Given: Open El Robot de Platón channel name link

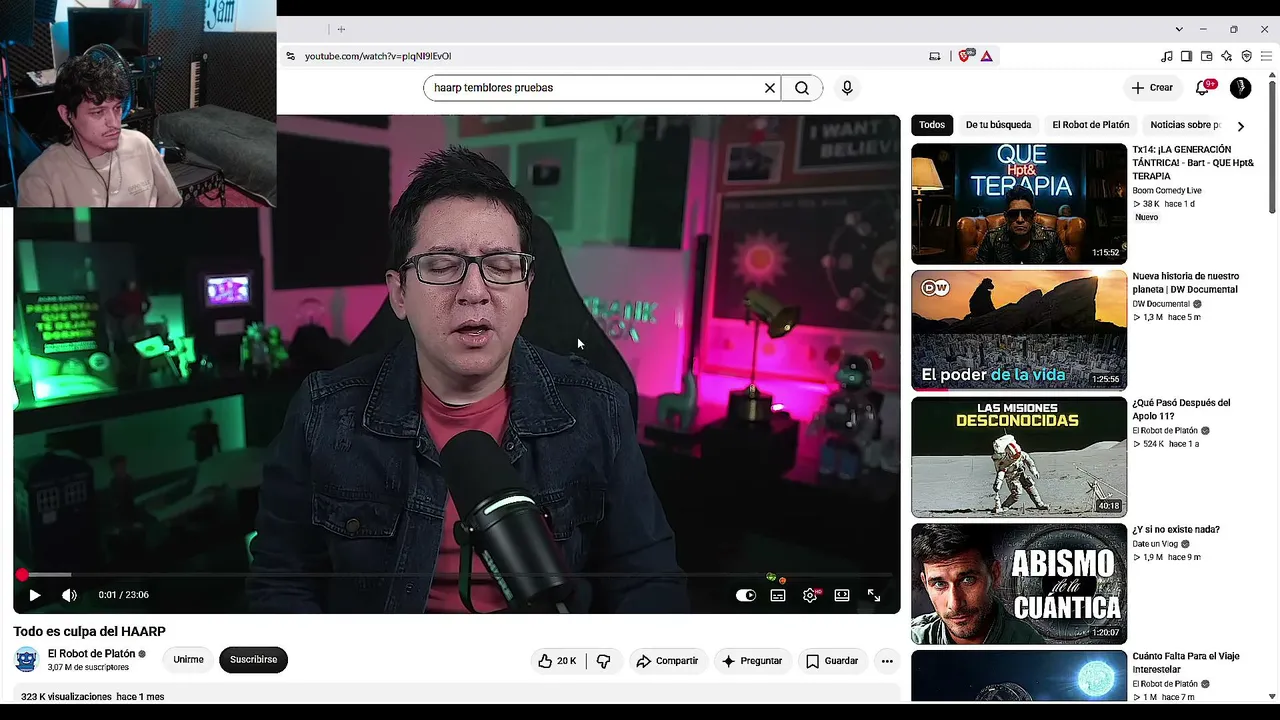Looking at the screenshot, I should click(91, 654).
